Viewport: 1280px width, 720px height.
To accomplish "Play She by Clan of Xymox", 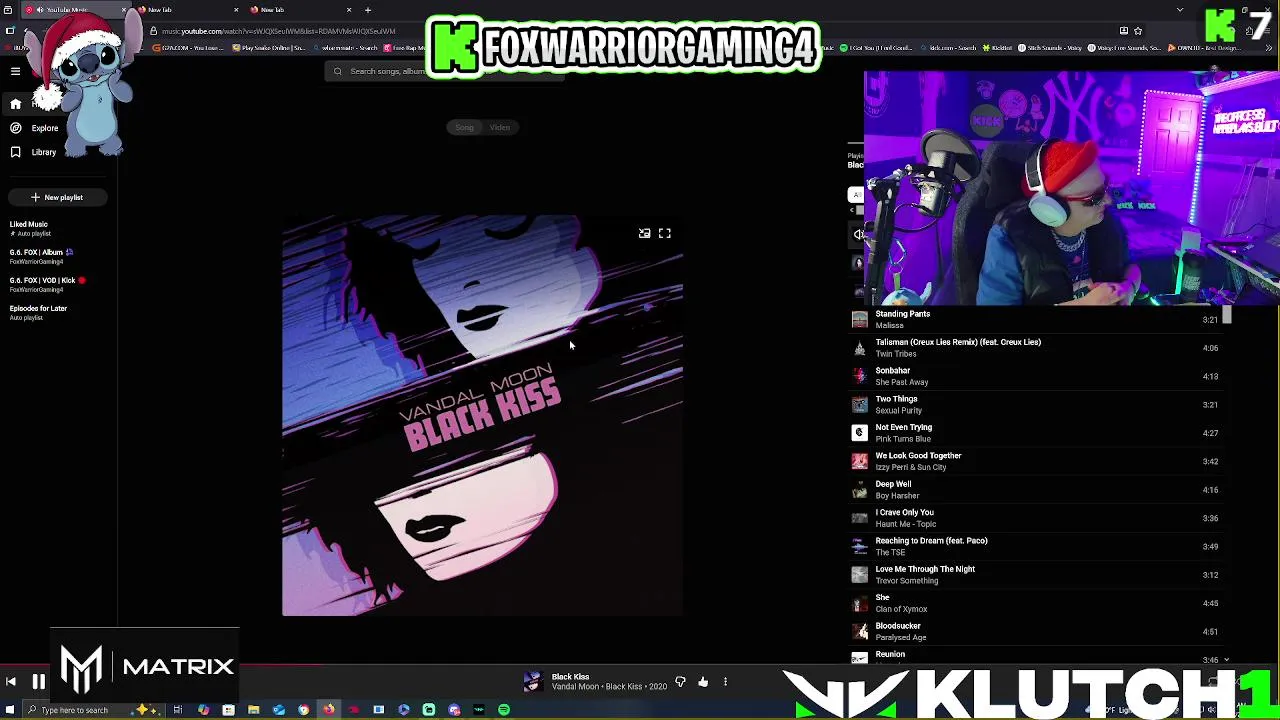I will click(1038, 603).
